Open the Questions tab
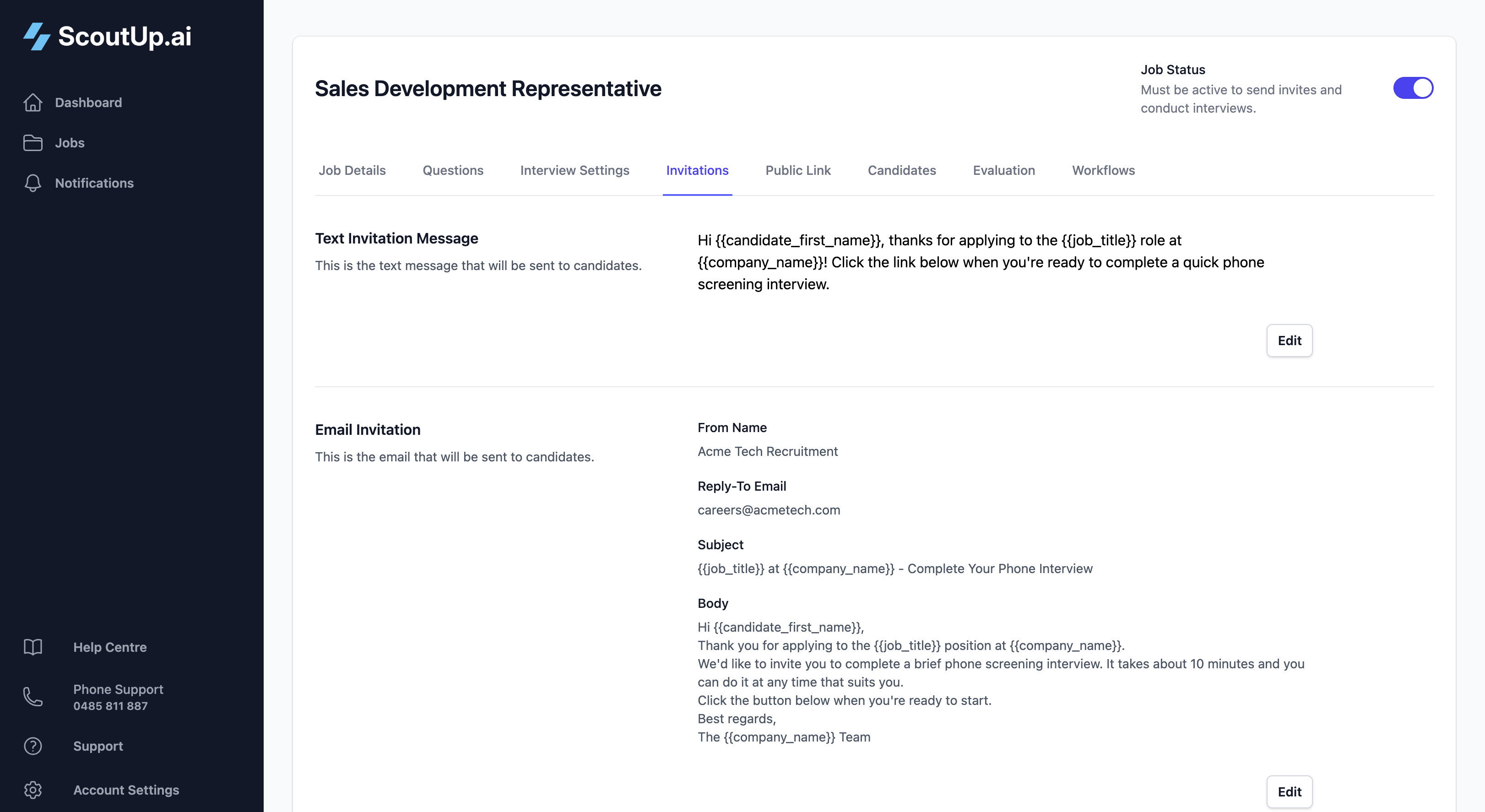Screen dimensions: 1485x812 click(x=453, y=170)
